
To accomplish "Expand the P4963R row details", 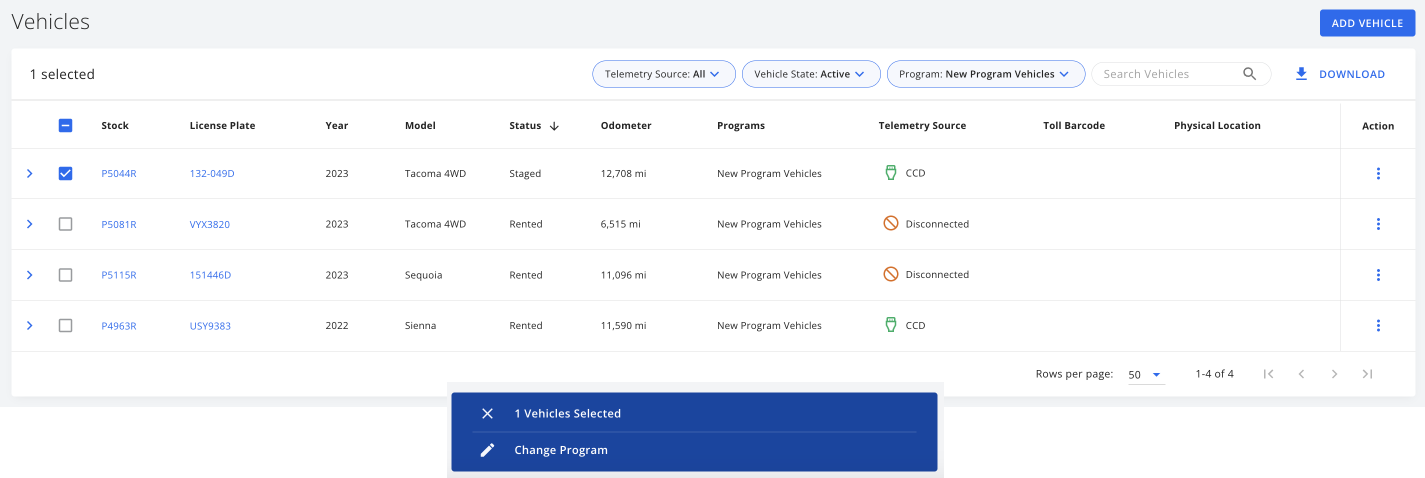I will [x=29, y=326].
